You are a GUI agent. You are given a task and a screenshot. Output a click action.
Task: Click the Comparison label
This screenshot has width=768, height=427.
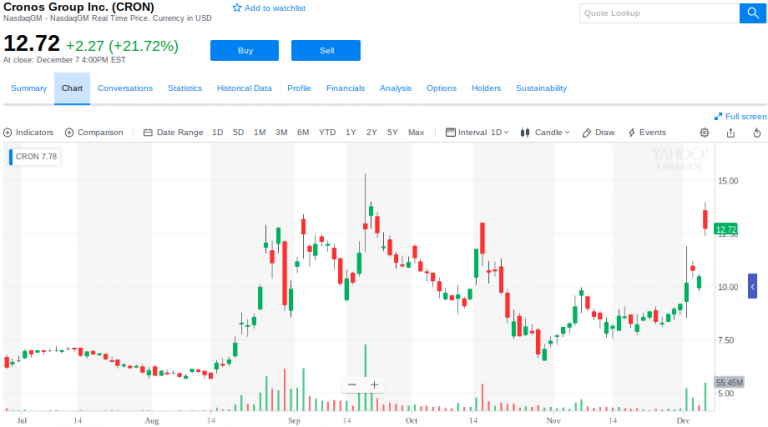click(x=100, y=133)
